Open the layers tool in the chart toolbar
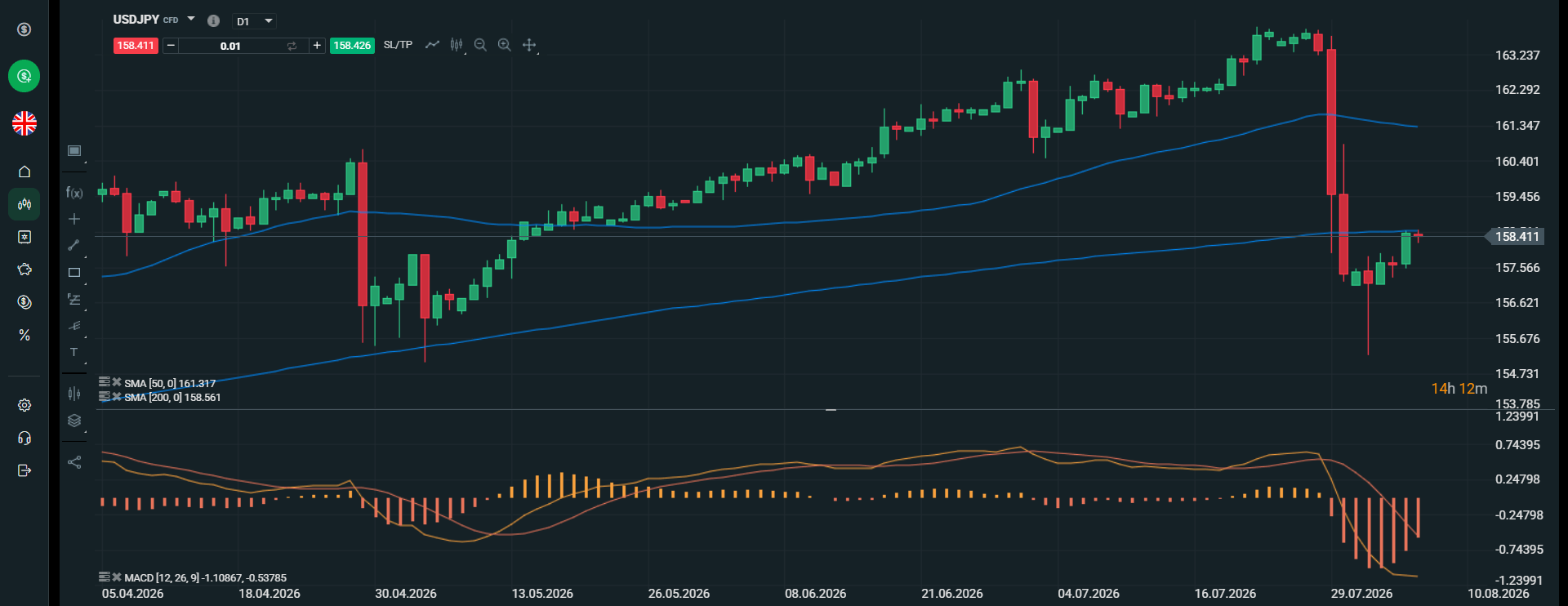 click(74, 421)
